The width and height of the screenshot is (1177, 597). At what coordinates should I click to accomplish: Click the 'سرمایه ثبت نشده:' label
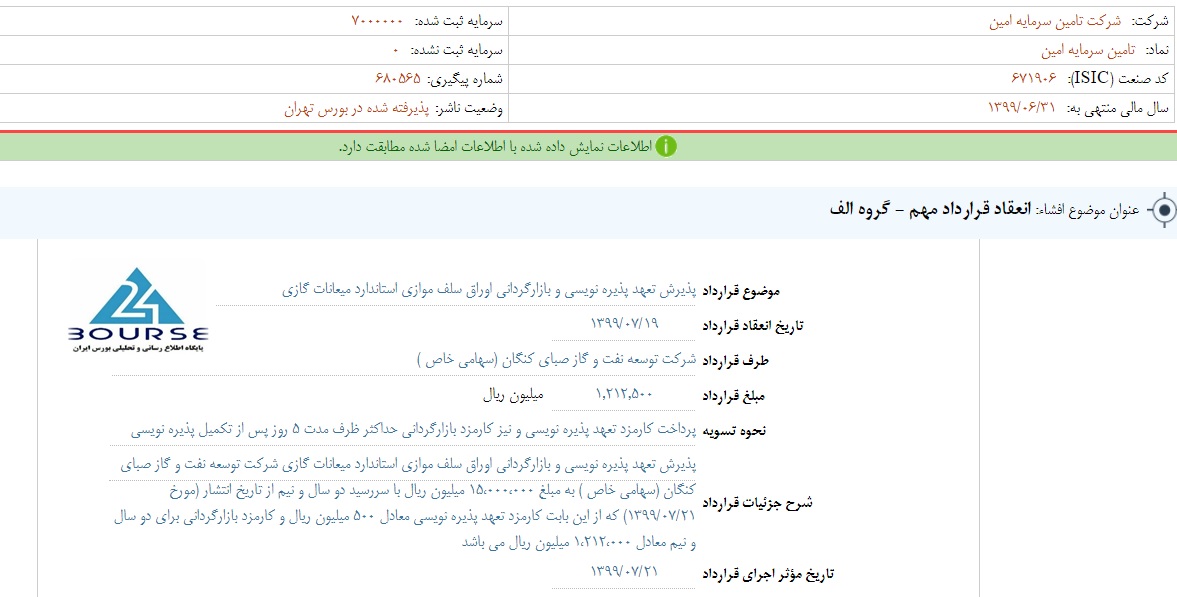click(456, 50)
